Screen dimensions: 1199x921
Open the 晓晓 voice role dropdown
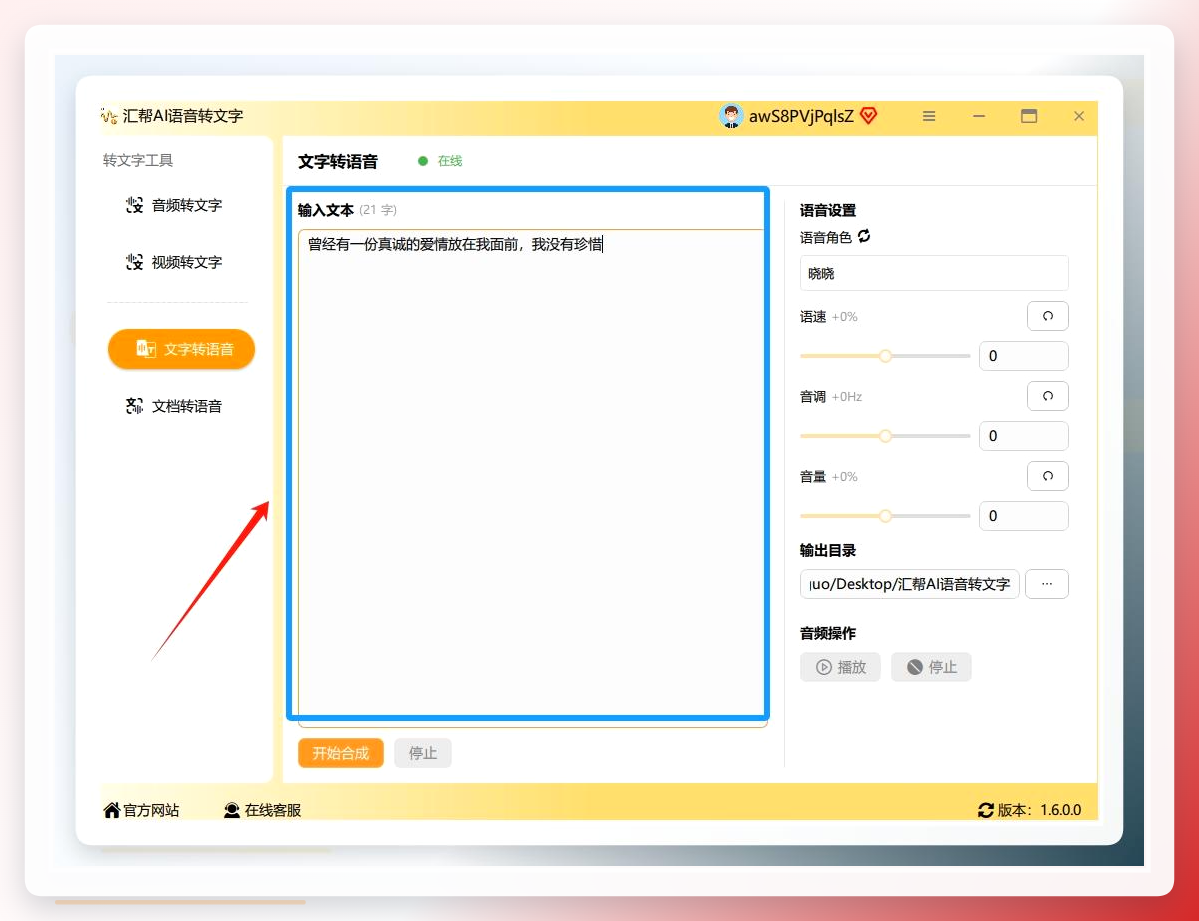coord(934,273)
